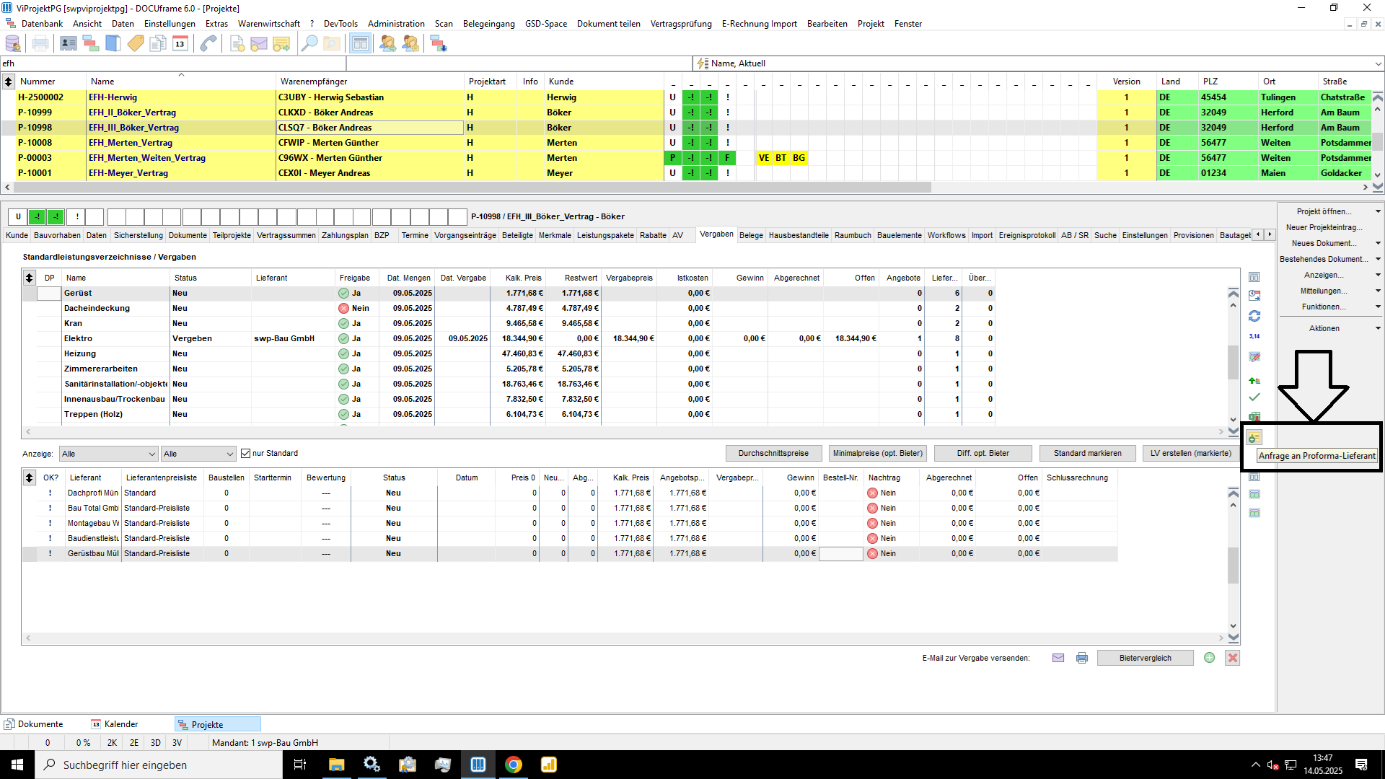
Task: Open the Warenwirtschaft menu
Action: [x=269, y=23]
